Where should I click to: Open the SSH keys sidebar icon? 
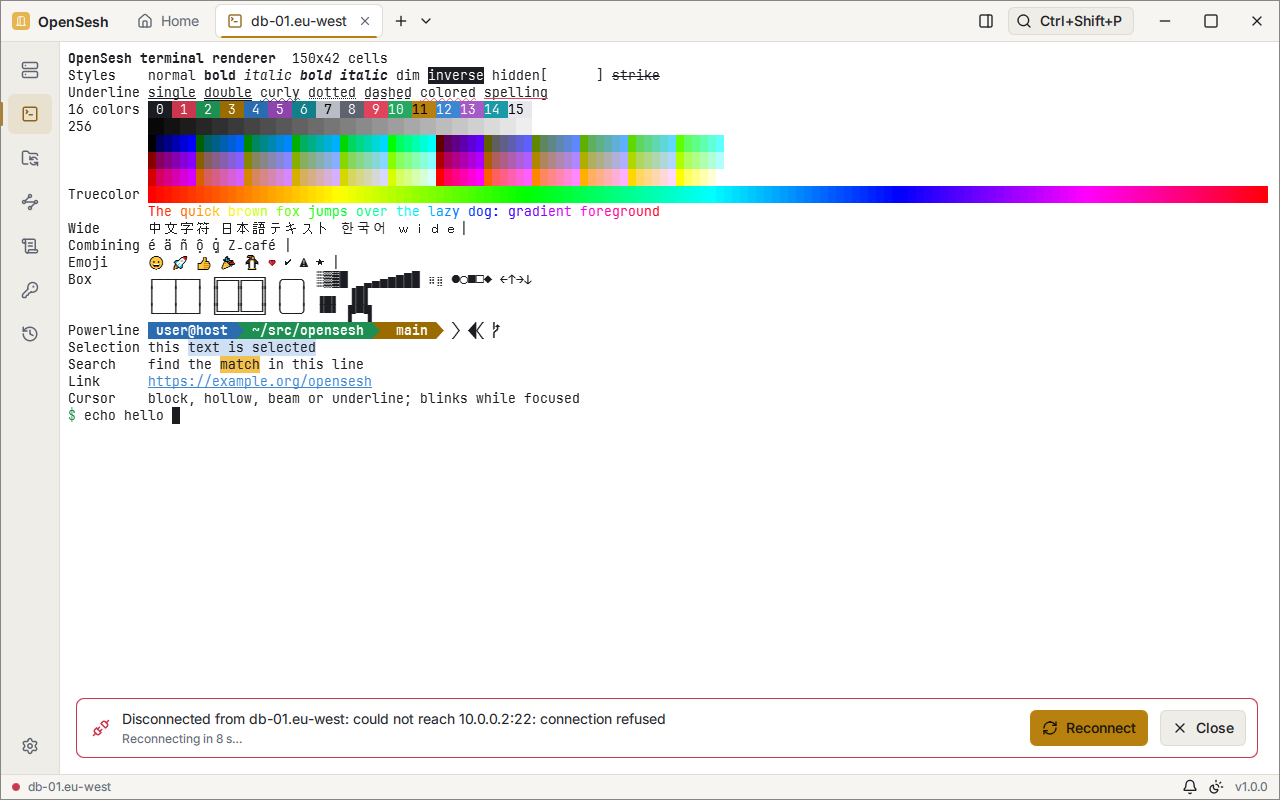coord(30,290)
